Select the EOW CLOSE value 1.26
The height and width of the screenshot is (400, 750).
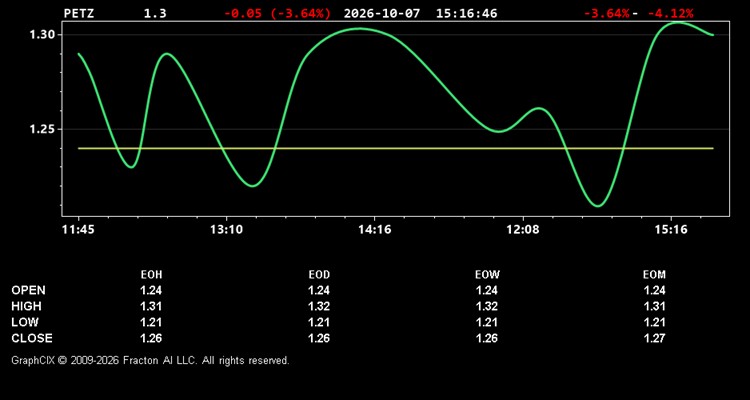[487, 338]
